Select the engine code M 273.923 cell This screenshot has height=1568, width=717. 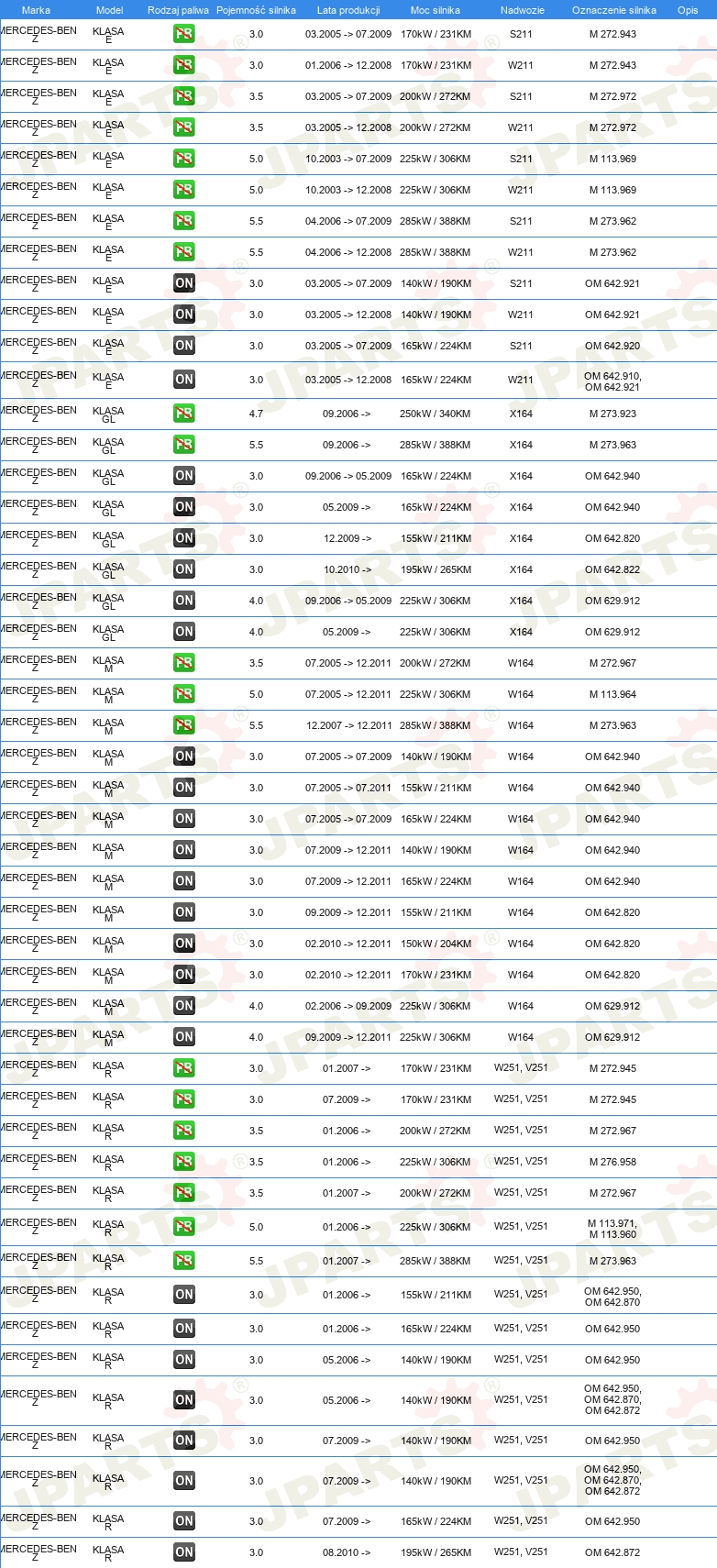pyautogui.click(x=612, y=414)
